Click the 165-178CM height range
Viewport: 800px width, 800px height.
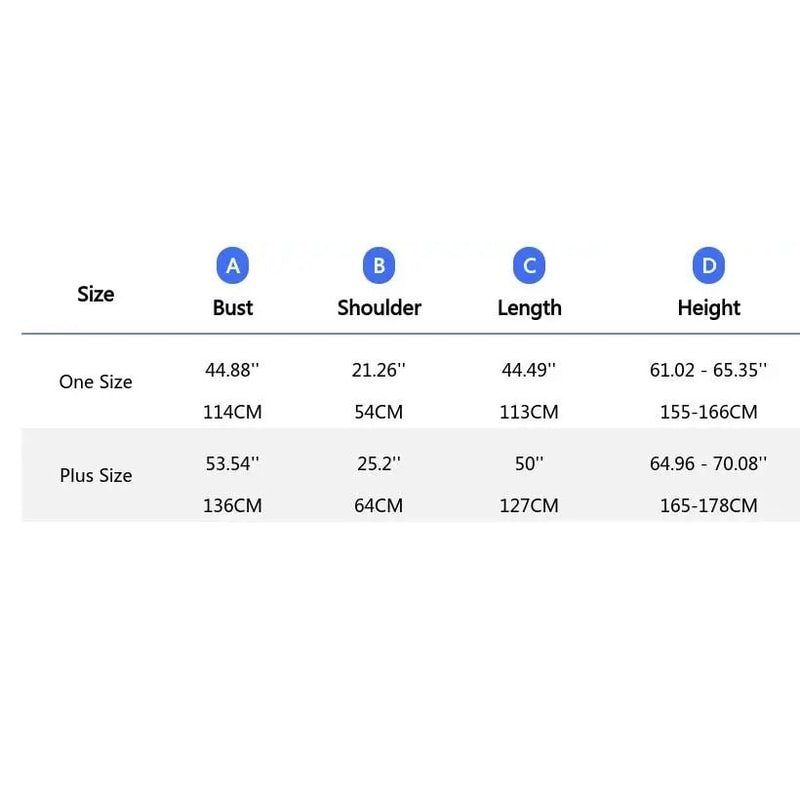[x=709, y=506]
